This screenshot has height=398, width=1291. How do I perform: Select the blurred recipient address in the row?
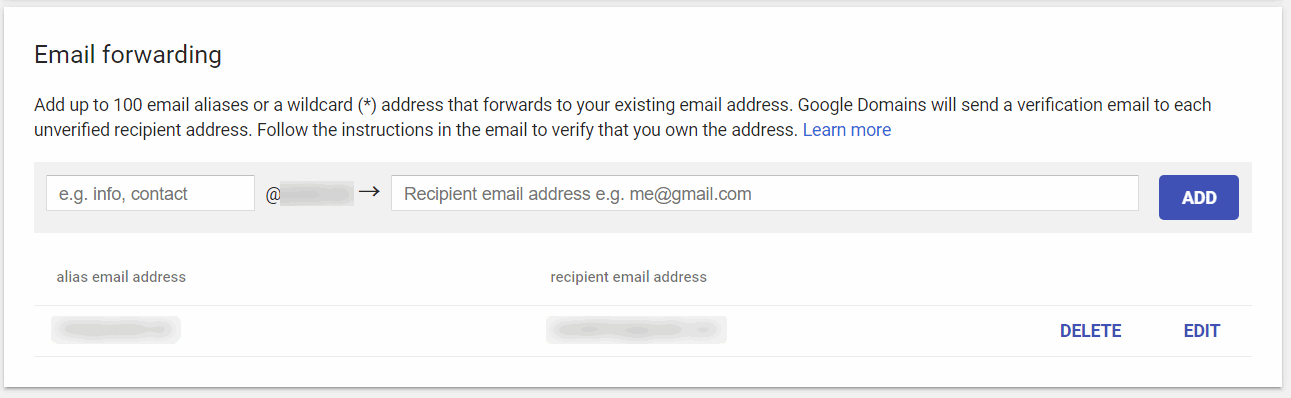[x=636, y=330]
